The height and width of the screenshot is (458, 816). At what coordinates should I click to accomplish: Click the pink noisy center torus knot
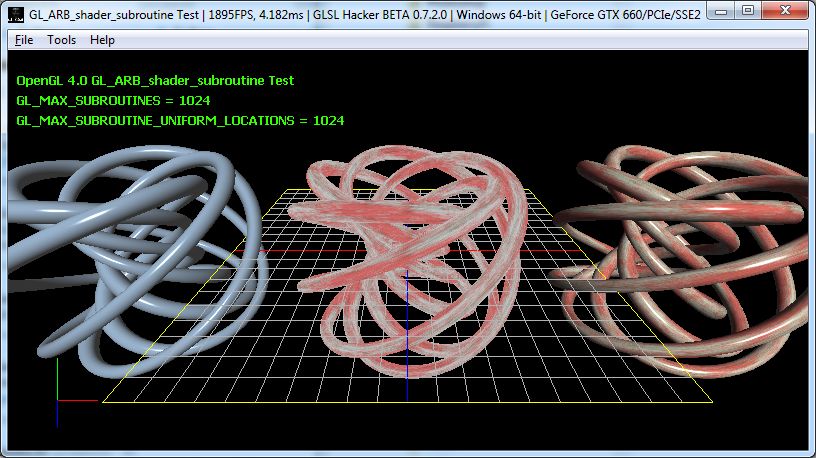tap(409, 260)
